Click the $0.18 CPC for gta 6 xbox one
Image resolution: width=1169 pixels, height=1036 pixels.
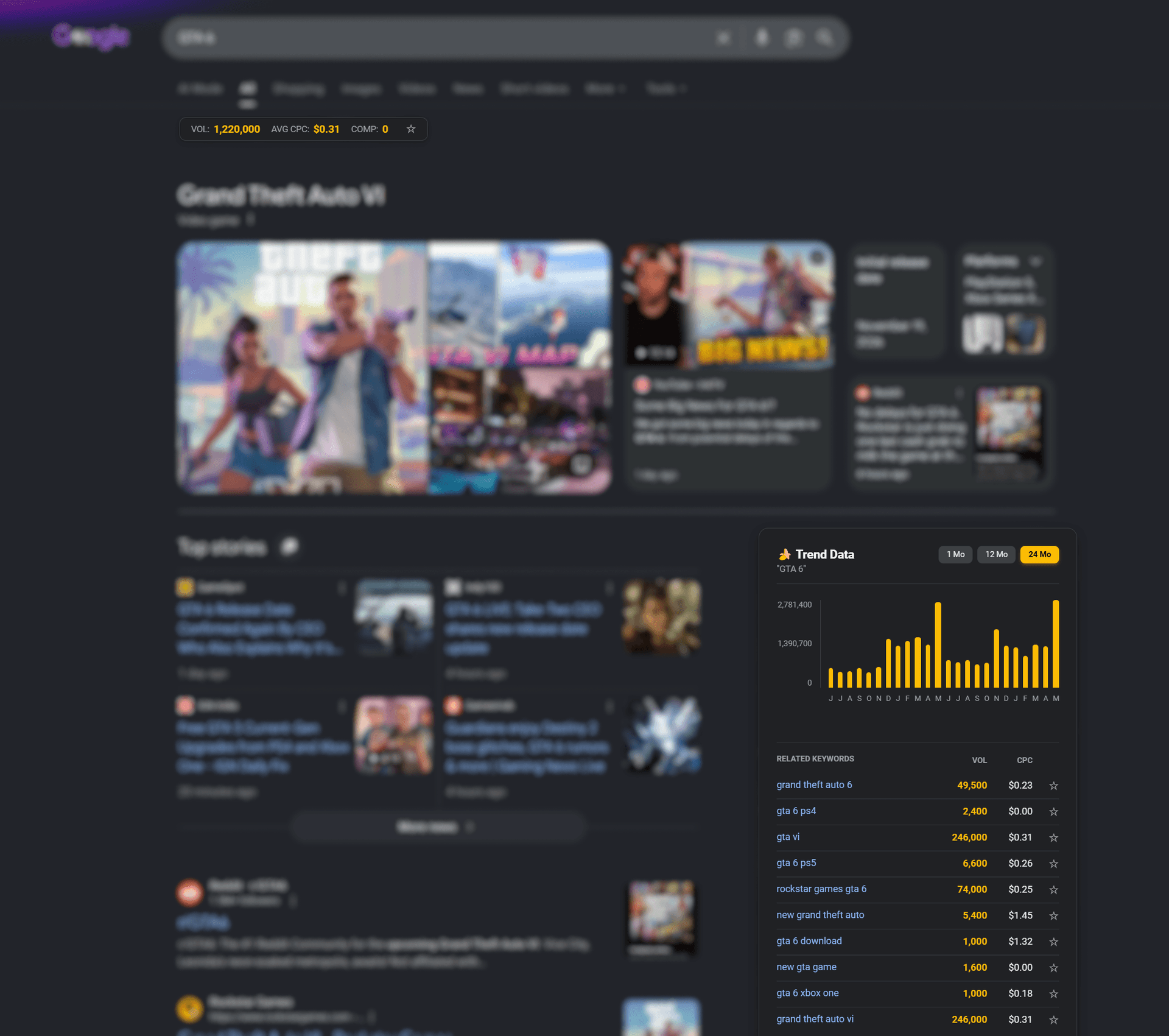click(x=1020, y=994)
